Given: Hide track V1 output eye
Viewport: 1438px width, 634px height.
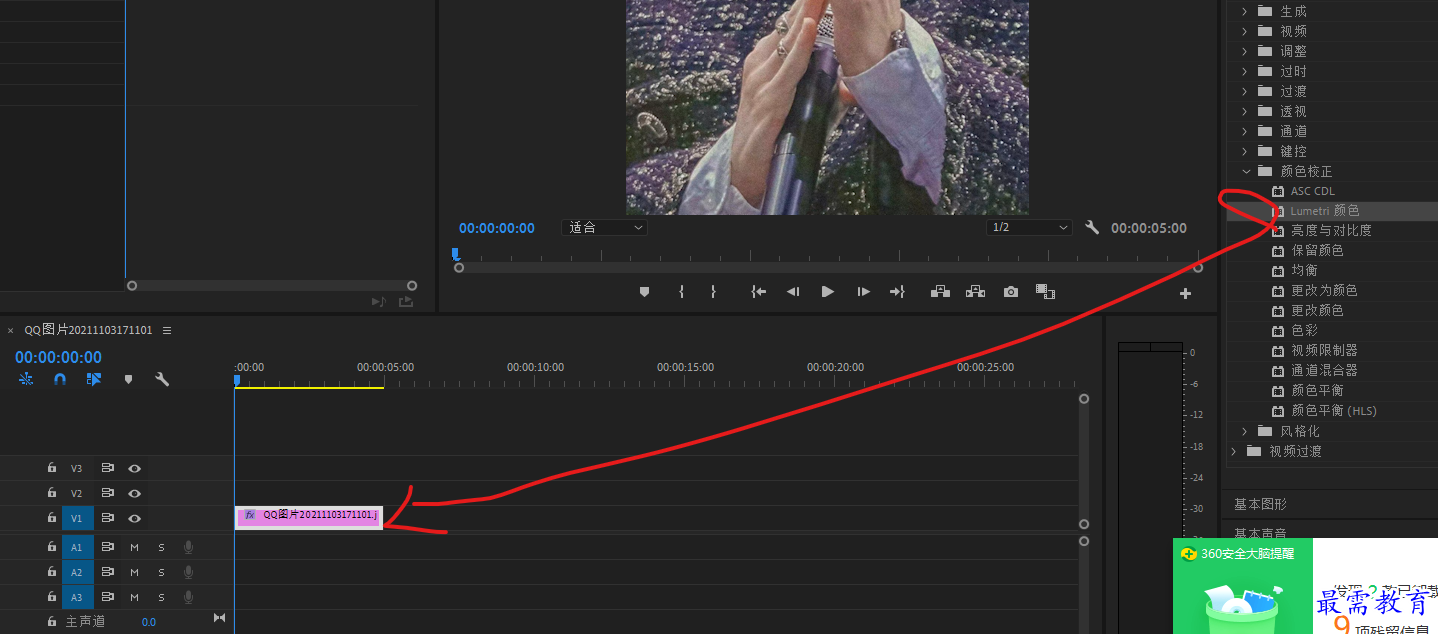Looking at the screenshot, I should (x=134, y=518).
